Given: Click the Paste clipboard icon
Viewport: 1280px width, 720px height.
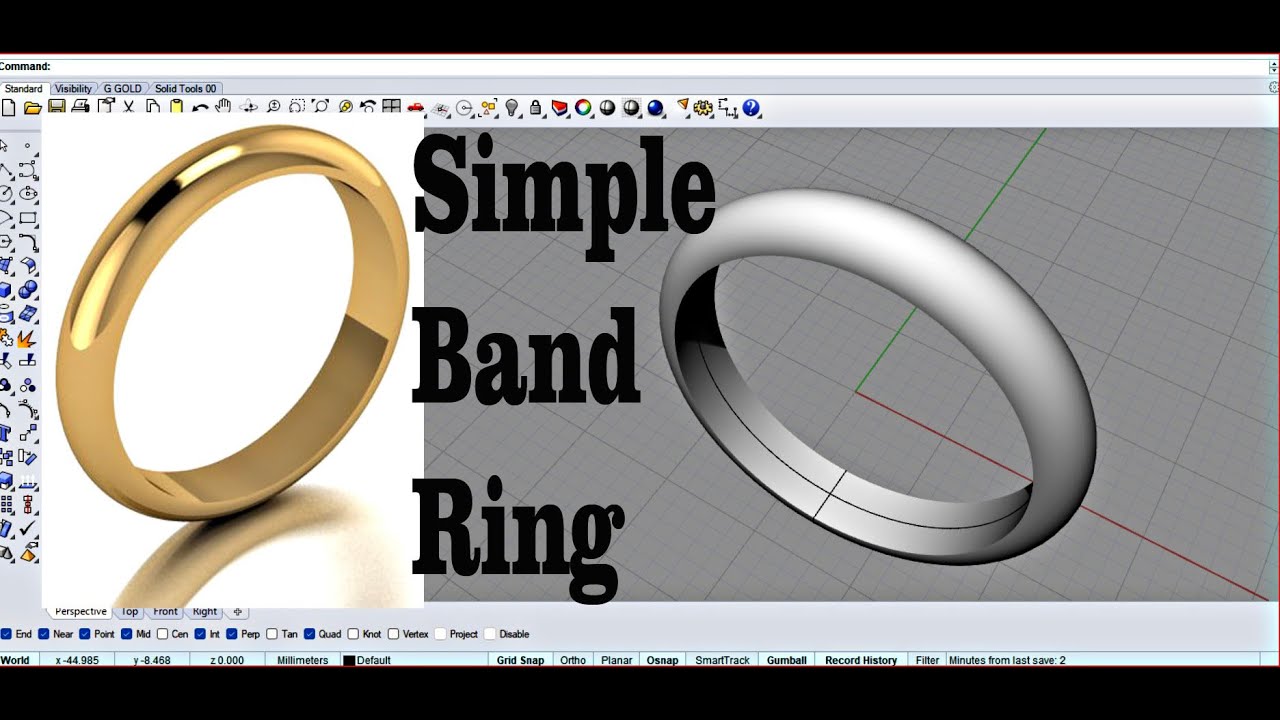Looking at the screenshot, I should [176, 107].
